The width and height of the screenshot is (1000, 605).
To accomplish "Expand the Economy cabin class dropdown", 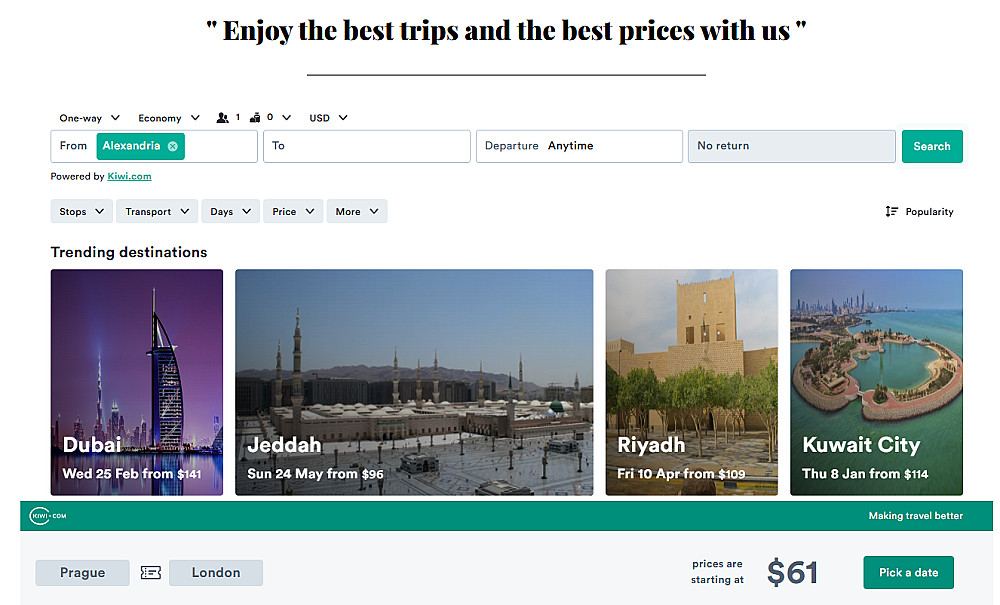I will [169, 118].
